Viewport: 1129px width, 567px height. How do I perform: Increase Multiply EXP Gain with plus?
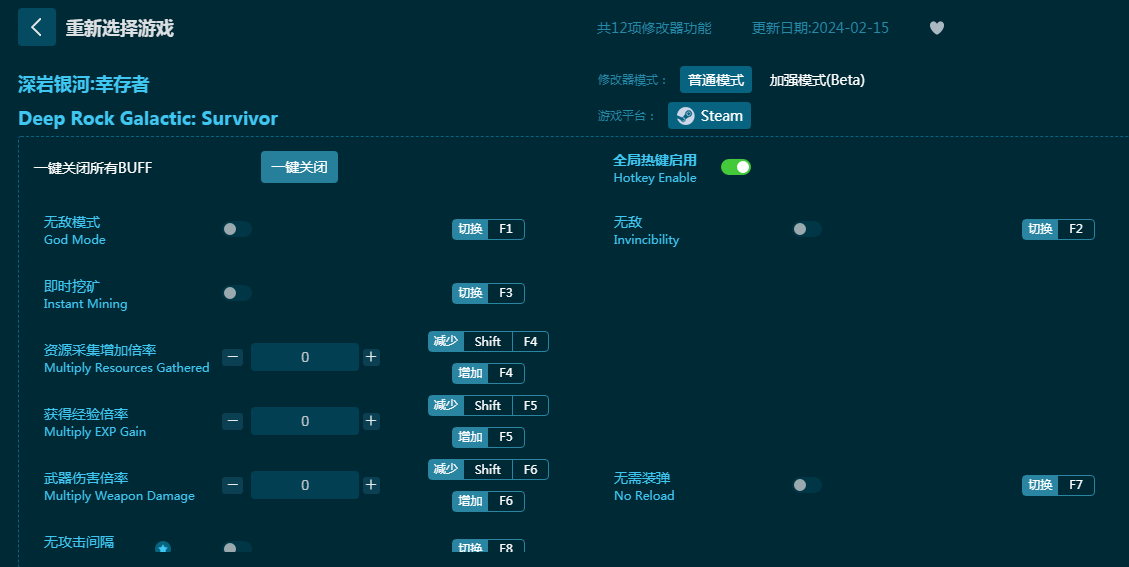pos(371,421)
